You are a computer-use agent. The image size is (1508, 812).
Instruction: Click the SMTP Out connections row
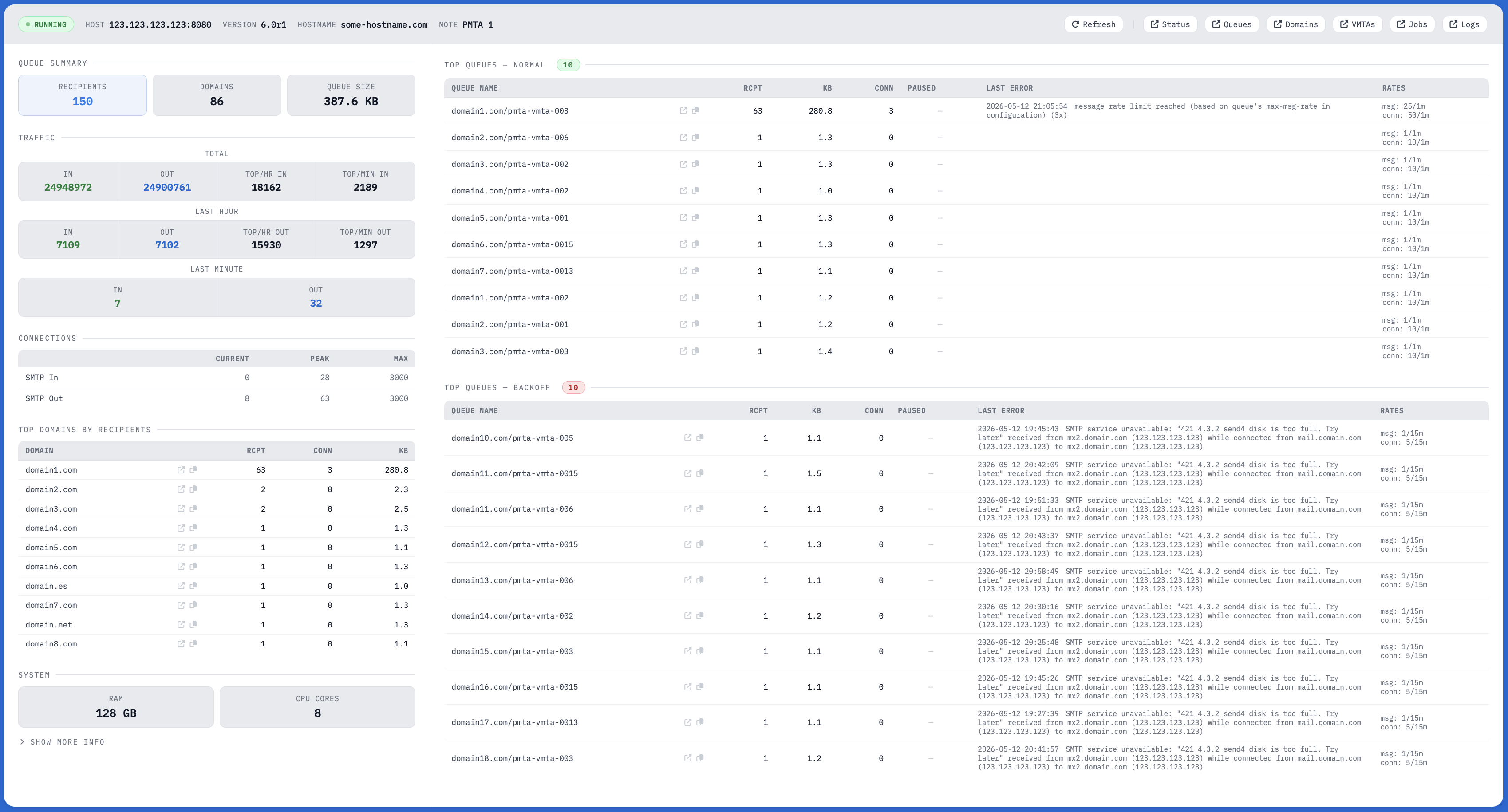point(217,398)
